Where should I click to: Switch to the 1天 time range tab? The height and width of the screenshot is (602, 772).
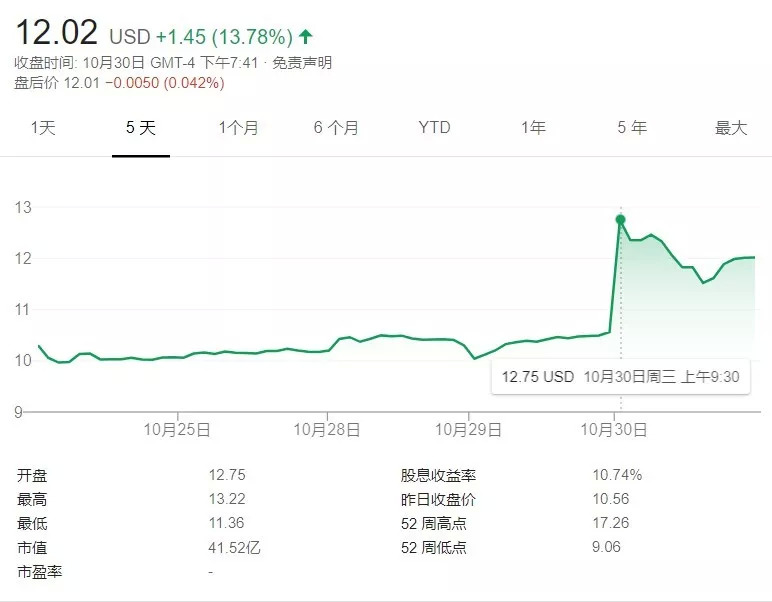pyautogui.click(x=43, y=128)
